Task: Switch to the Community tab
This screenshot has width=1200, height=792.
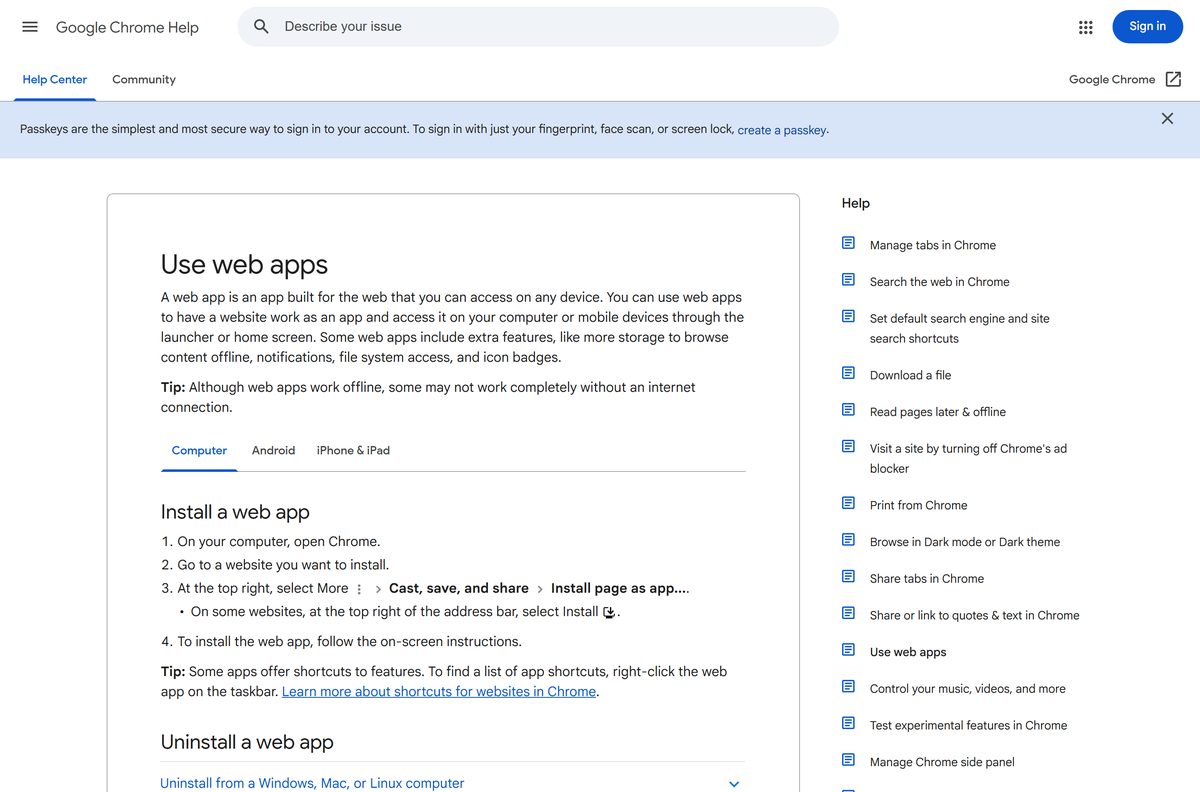Action: 144,79
